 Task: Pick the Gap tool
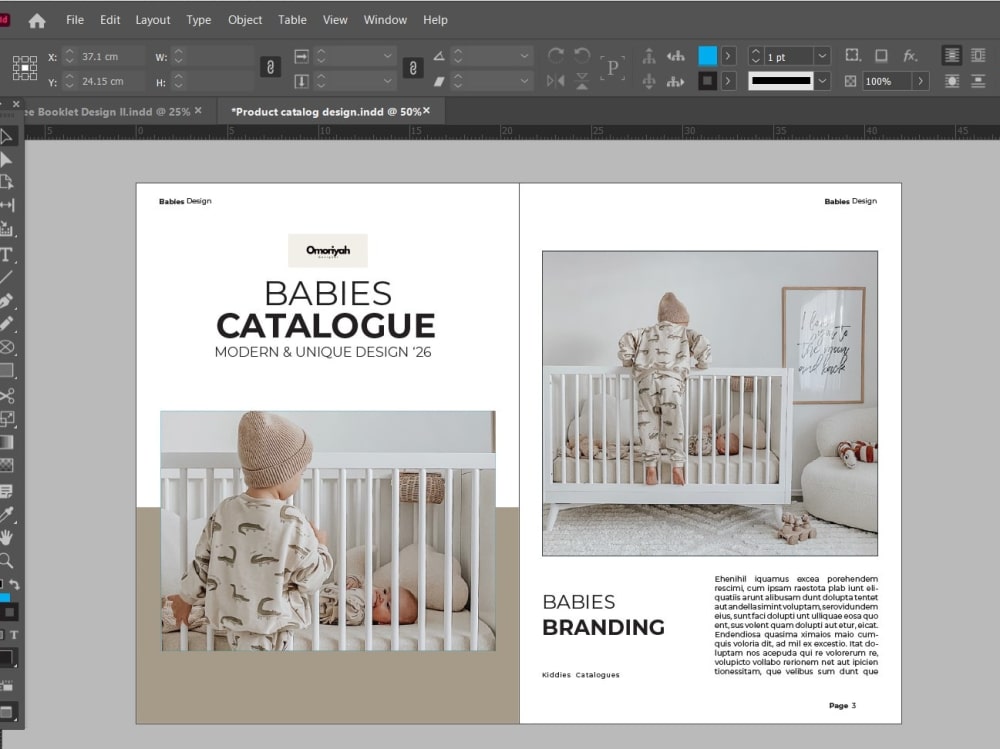coord(6,205)
